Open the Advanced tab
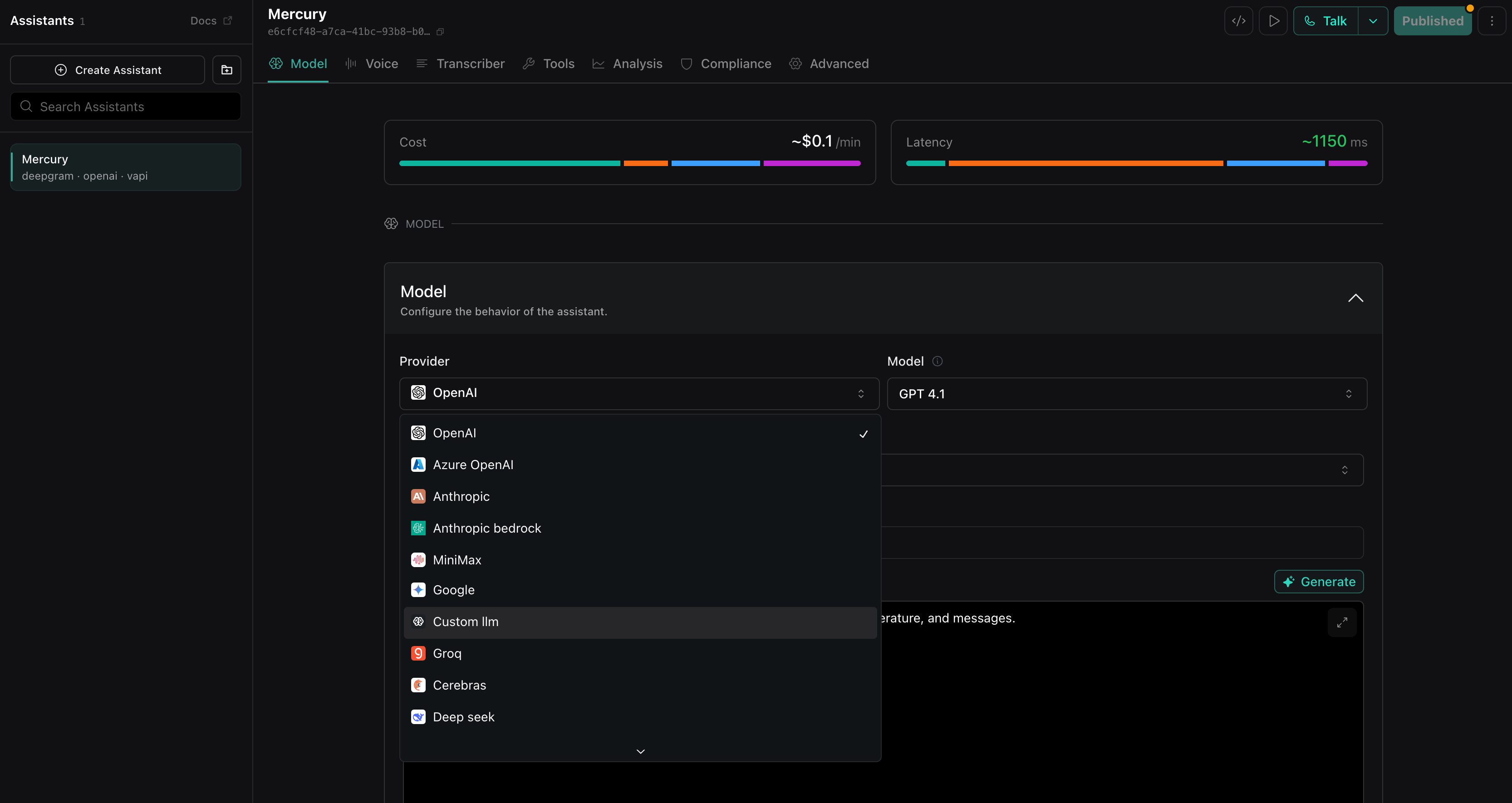The image size is (1512, 803). pos(829,64)
